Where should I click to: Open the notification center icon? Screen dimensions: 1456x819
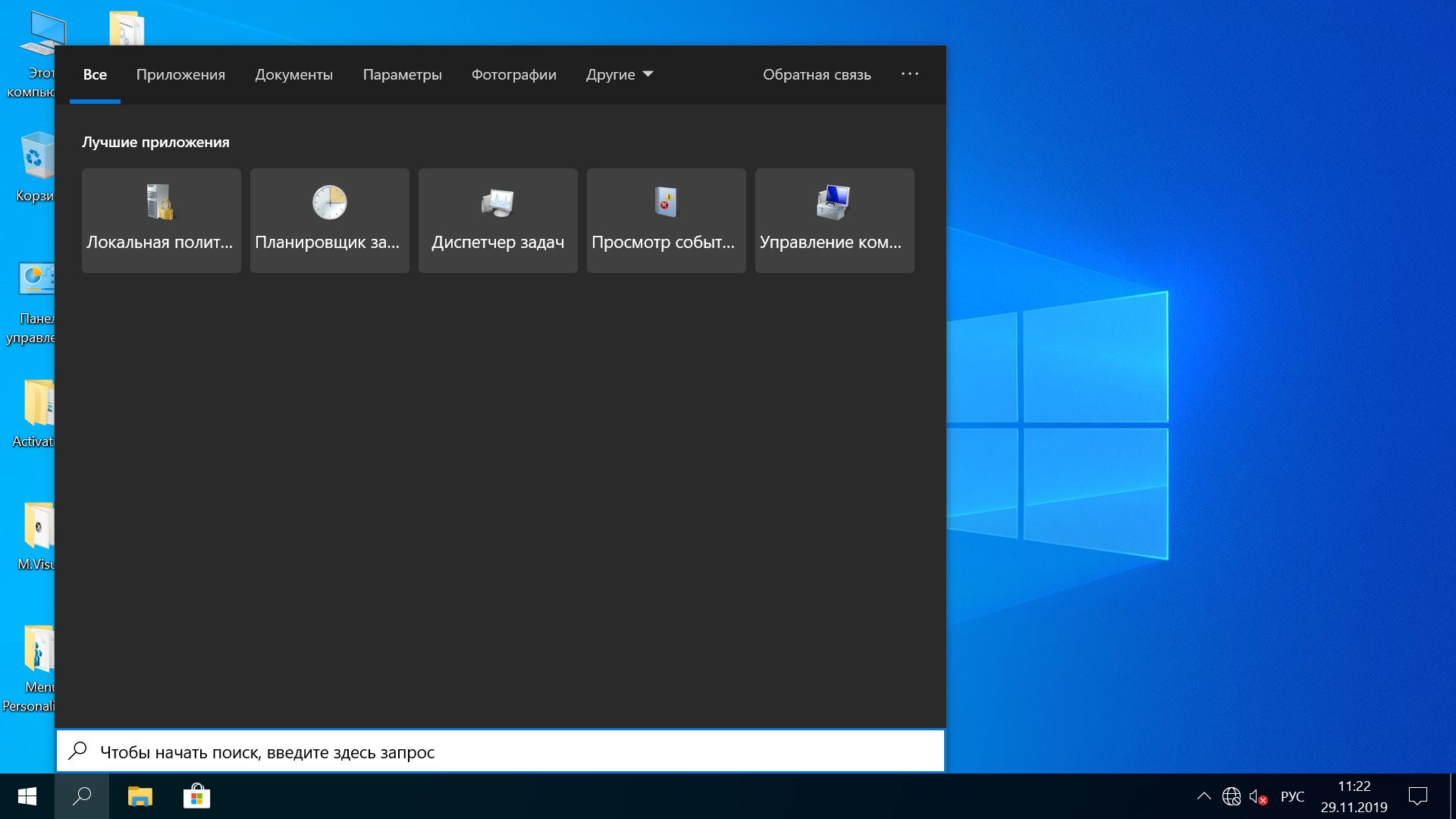(x=1417, y=796)
